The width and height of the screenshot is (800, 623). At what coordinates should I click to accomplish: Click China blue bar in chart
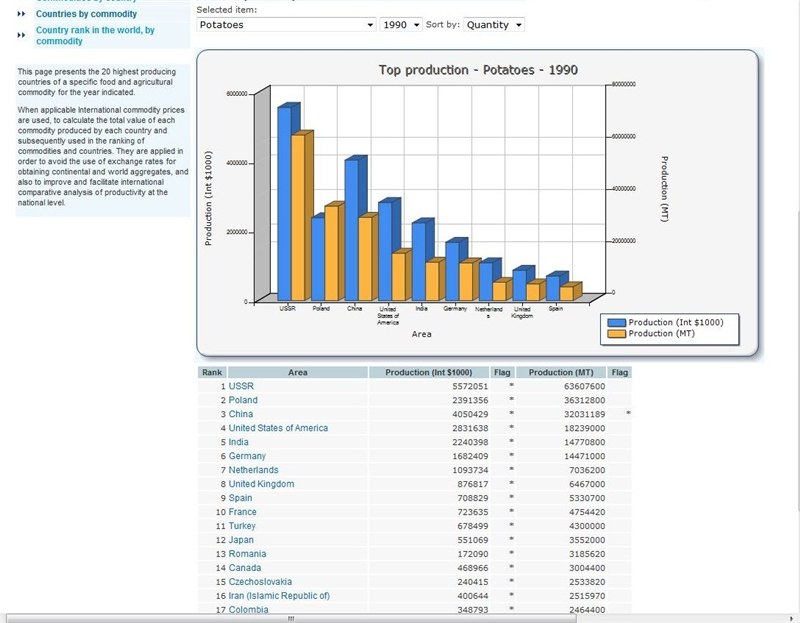tap(352, 230)
